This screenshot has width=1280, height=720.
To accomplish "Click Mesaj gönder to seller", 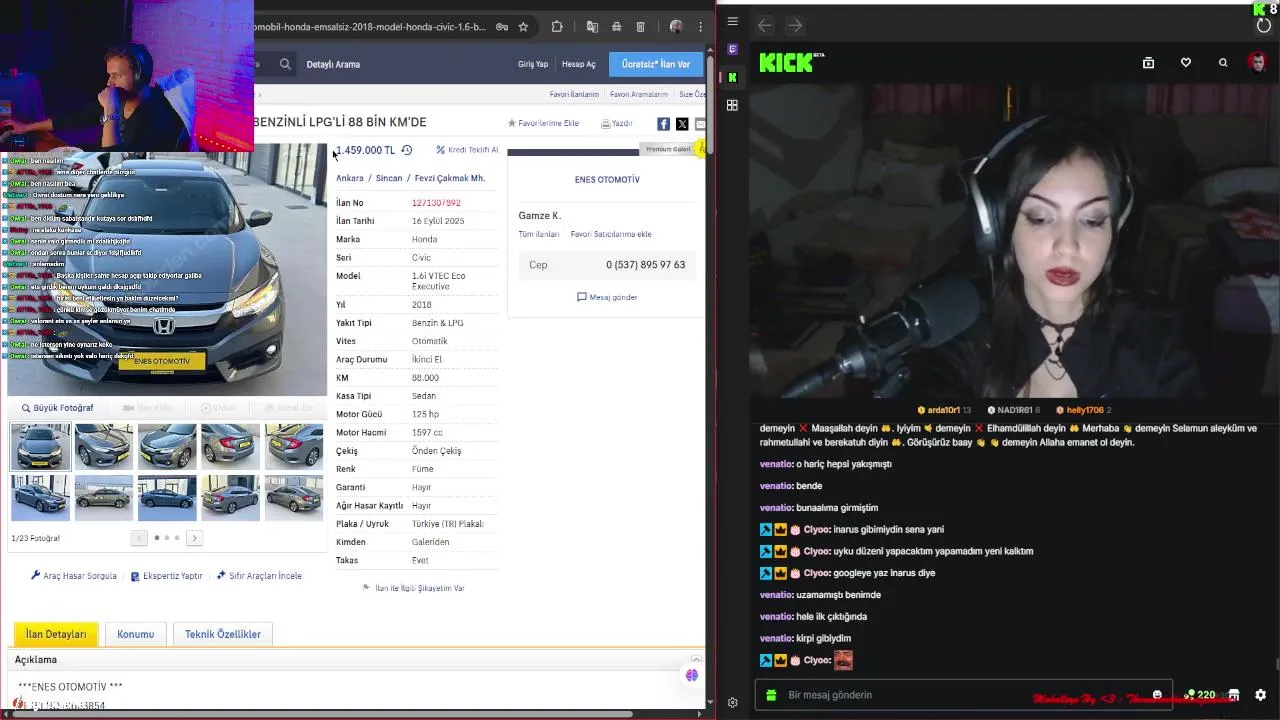I will pos(607,297).
